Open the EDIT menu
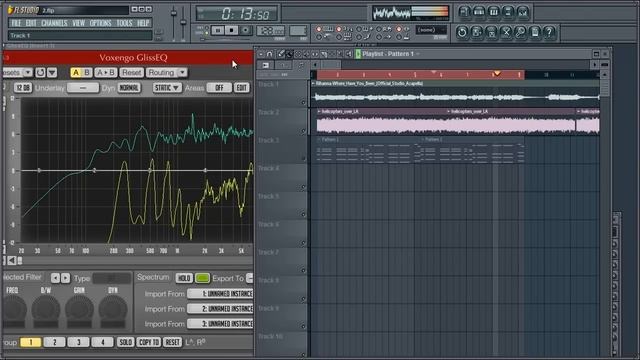Image resolution: width=640 pixels, height=360 pixels. (x=31, y=23)
